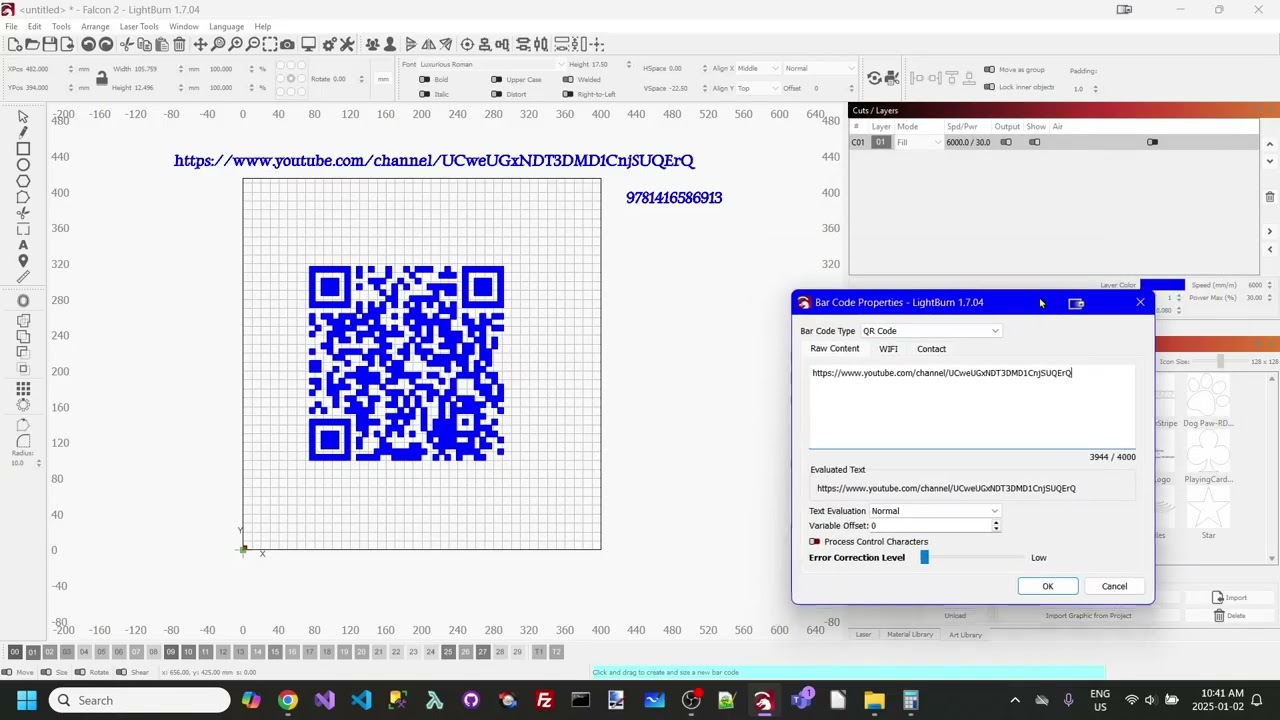Click the Import icon in Art Library
This screenshot has height=720, width=1280.
[x=1217, y=597]
